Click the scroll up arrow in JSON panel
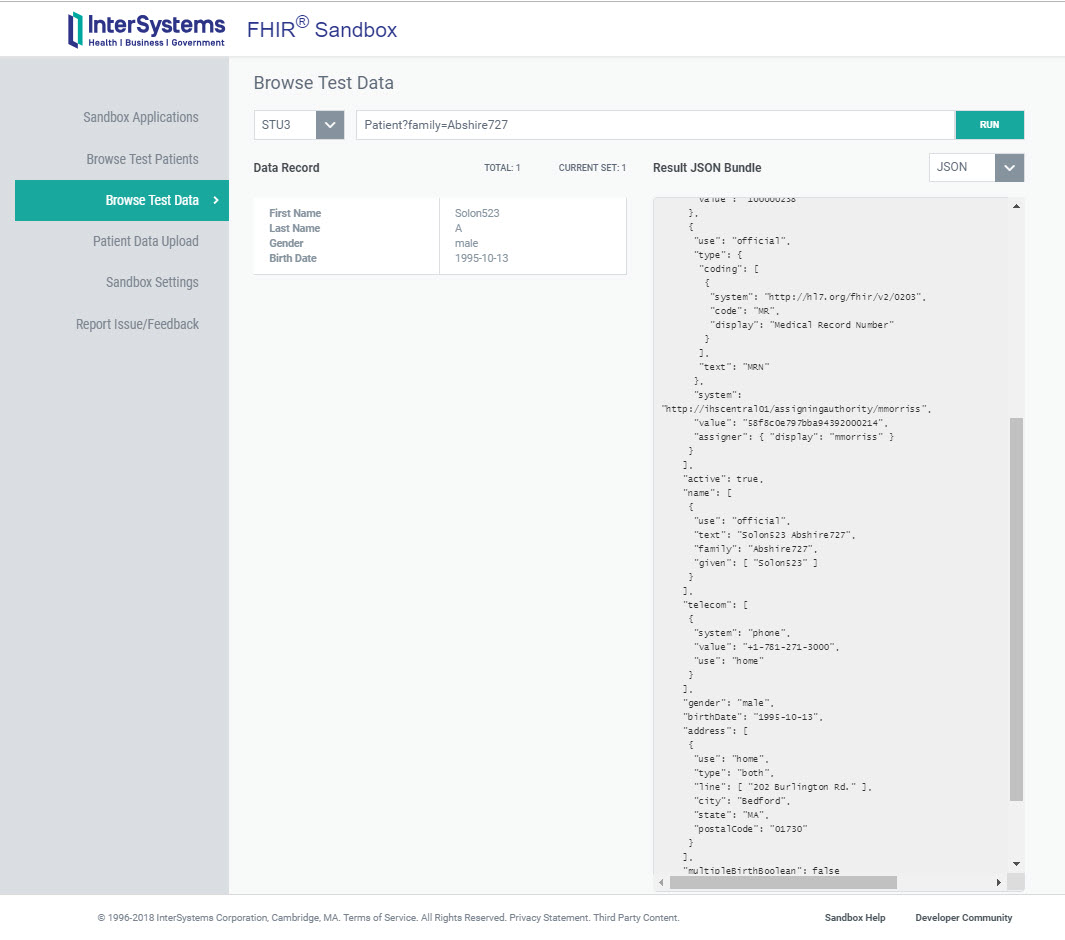 1016,206
